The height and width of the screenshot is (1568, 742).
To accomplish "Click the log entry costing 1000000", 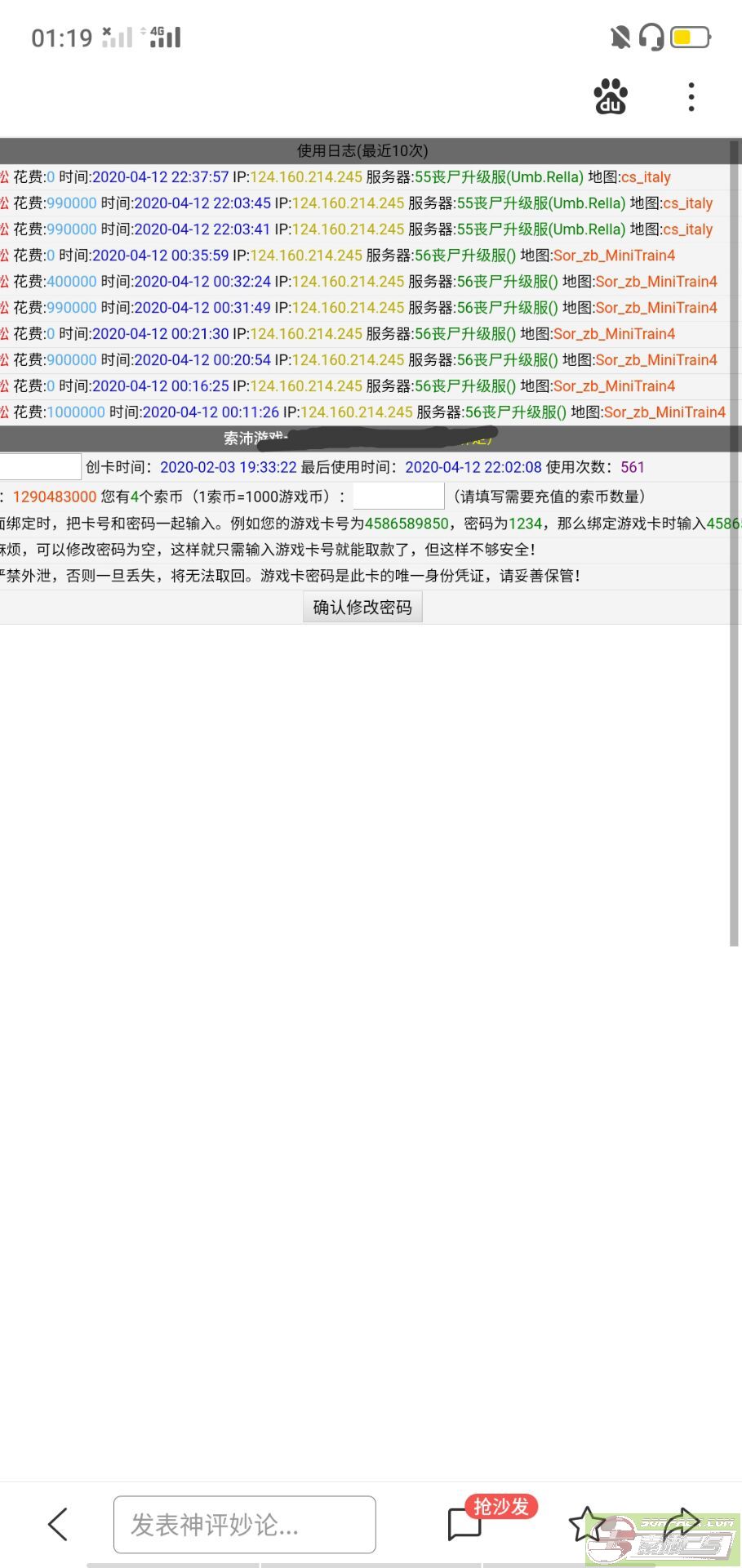I will coord(362,412).
